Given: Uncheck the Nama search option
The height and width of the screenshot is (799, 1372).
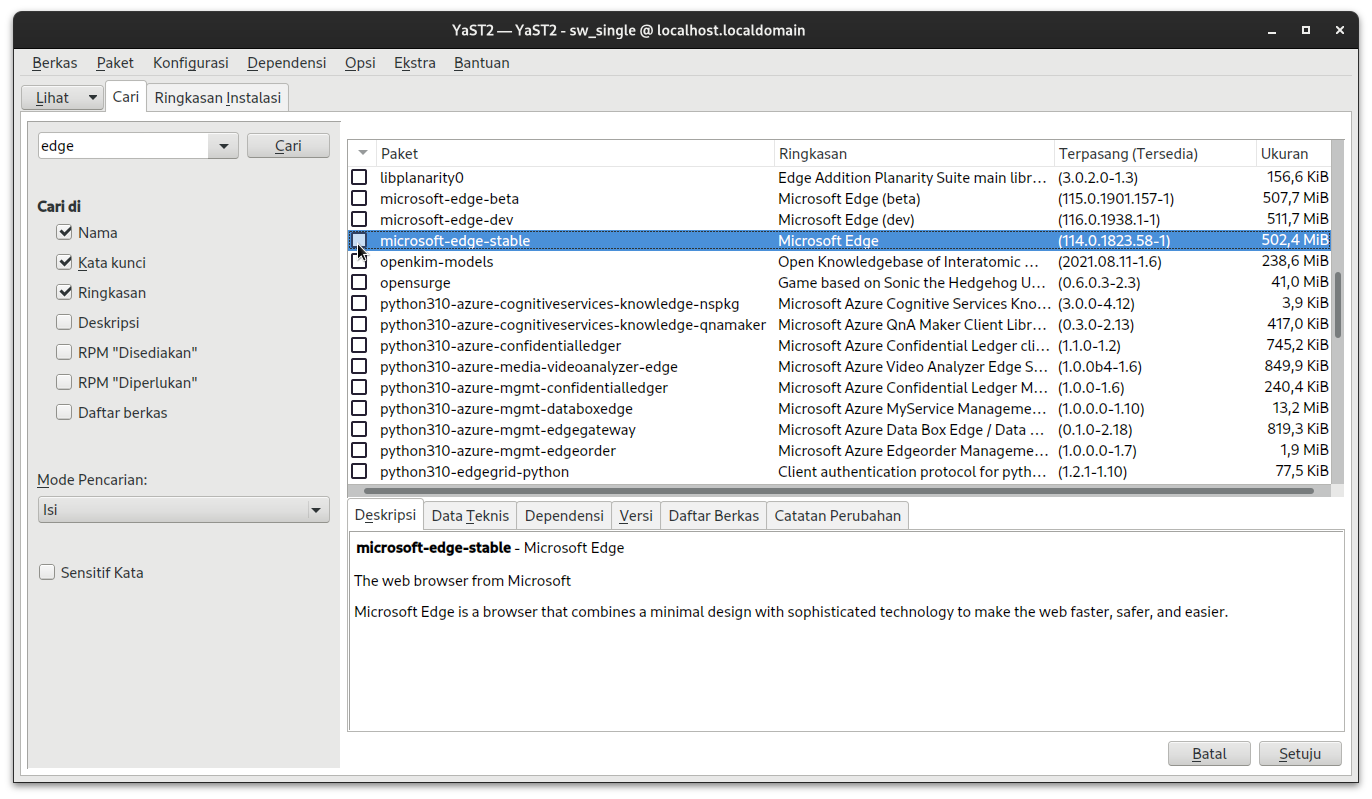Looking at the screenshot, I should (65, 233).
